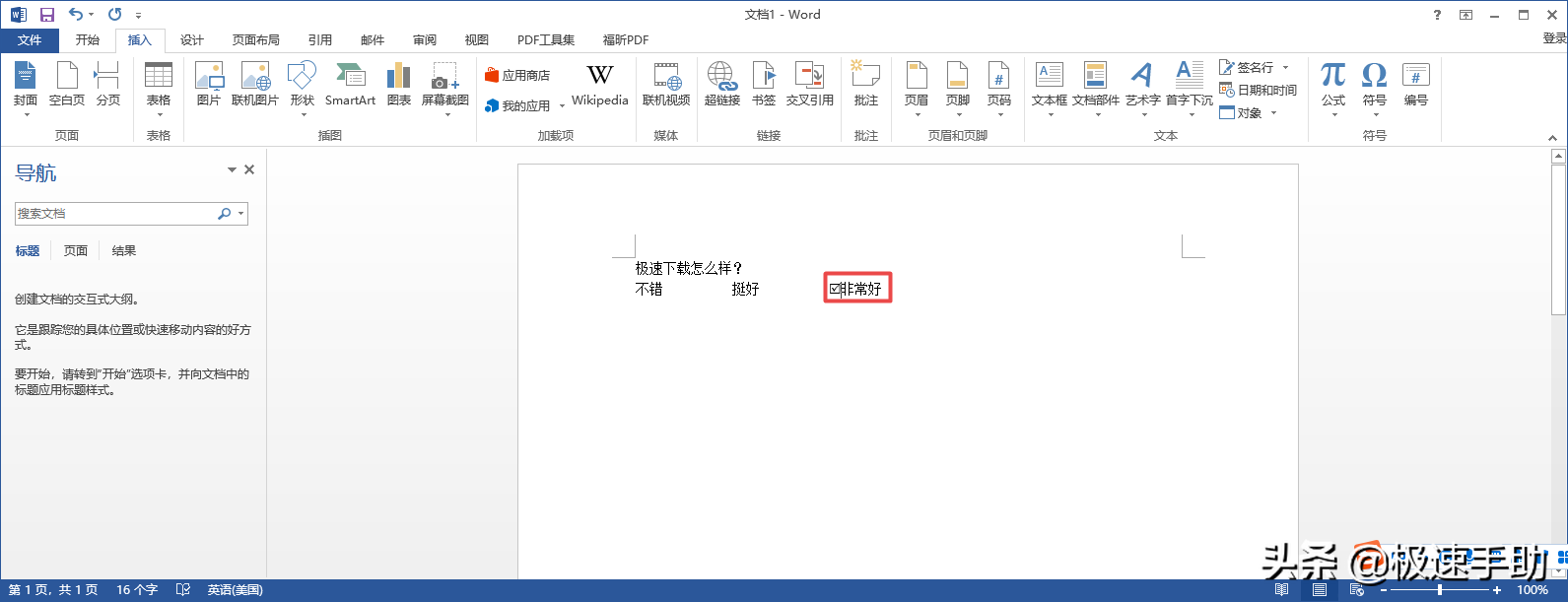Insert a page break (分页)
1568x602 pixels.
coord(107,84)
